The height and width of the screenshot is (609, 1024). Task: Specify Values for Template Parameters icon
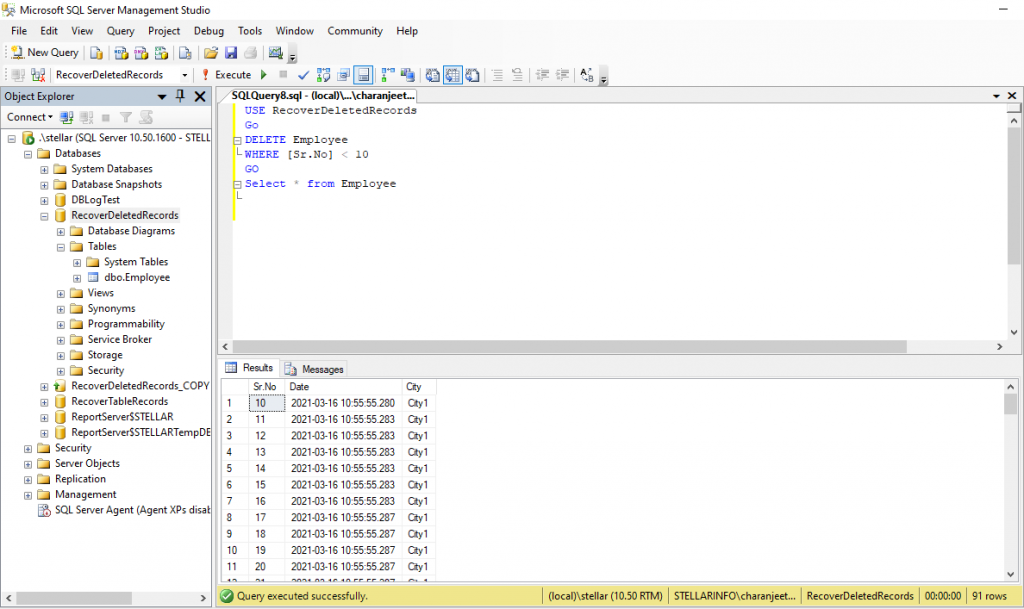click(x=586, y=75)
